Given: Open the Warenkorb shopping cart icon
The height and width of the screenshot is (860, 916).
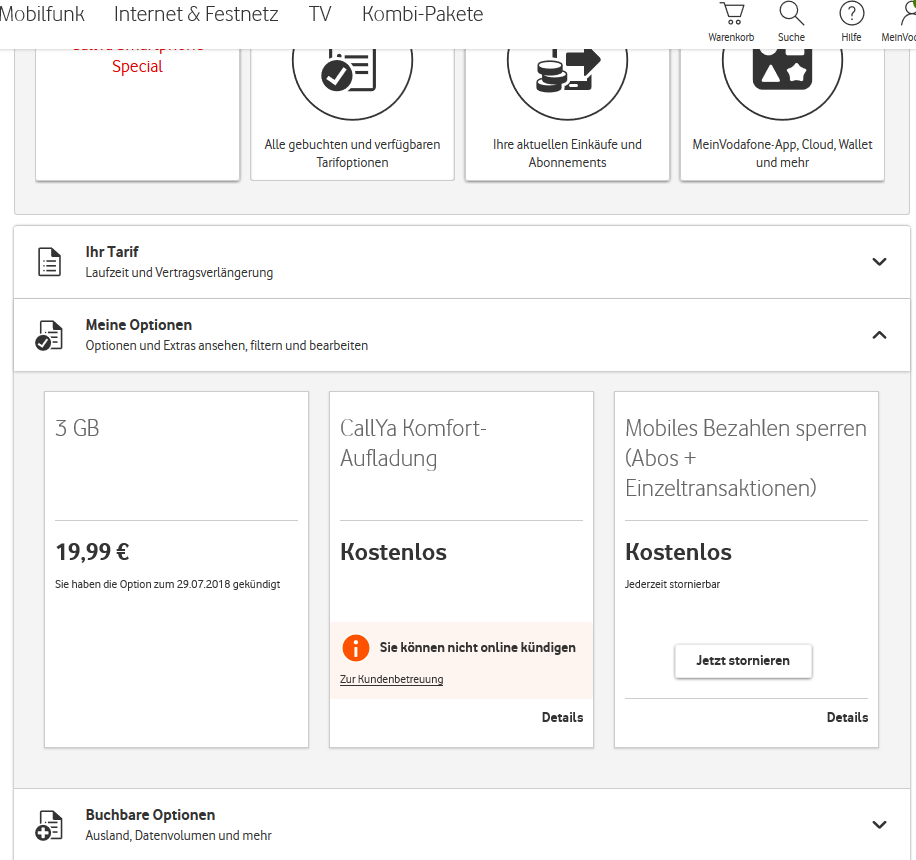Looking at the screenshot, I should [731, 15].
